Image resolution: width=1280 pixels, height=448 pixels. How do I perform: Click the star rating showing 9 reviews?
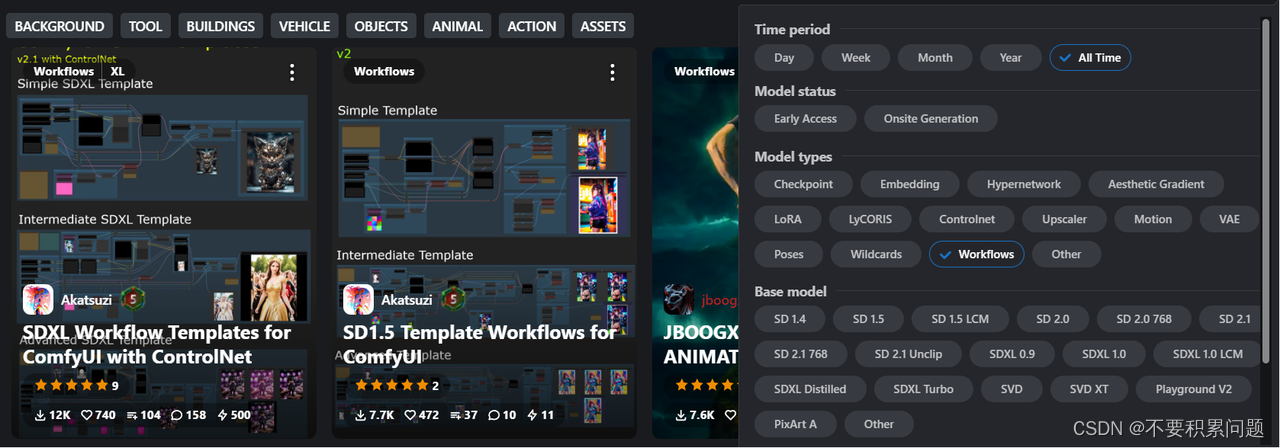tap(77, 385)
